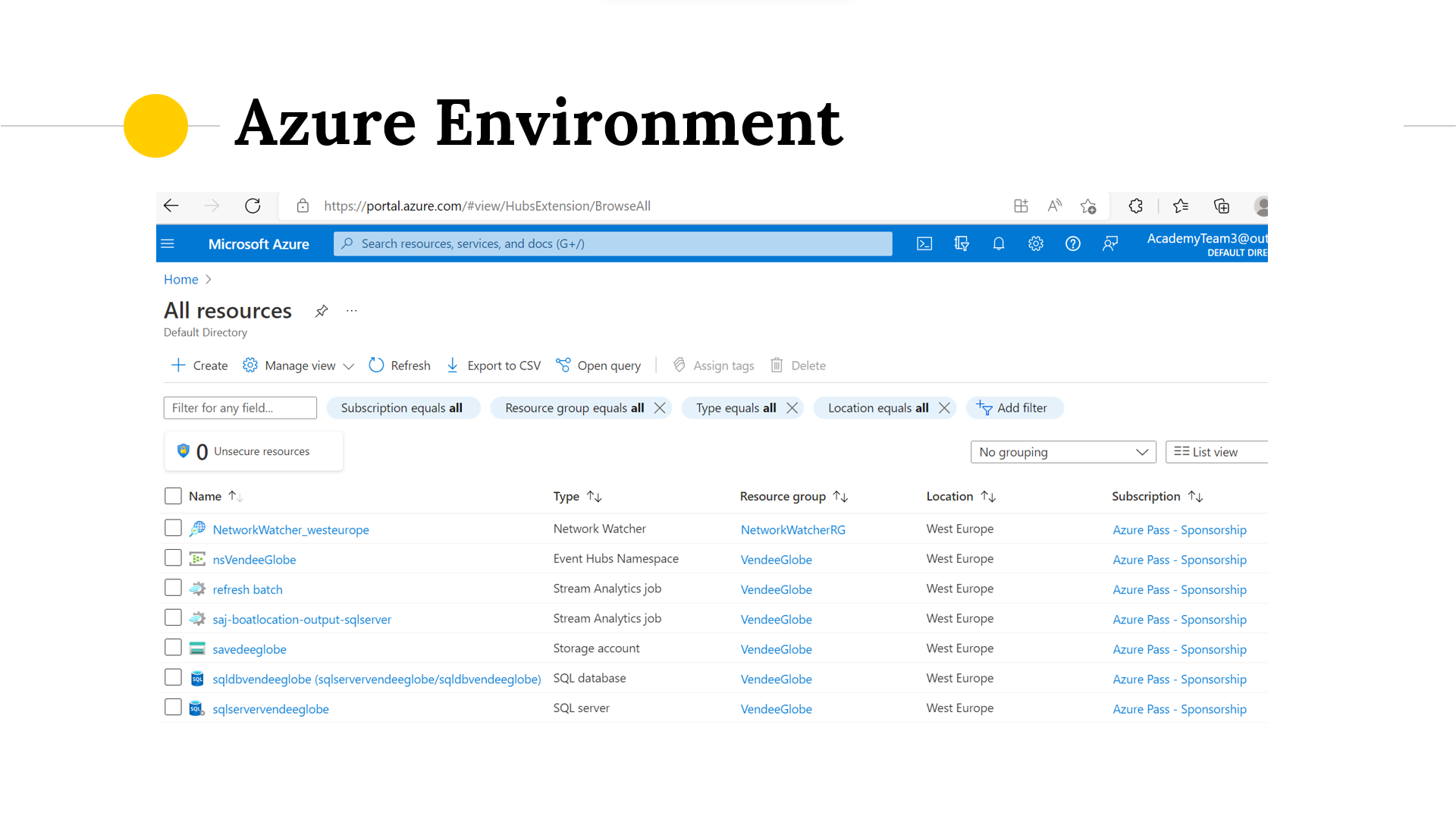Sort by the Location column header
1456x819 pixels.
coord(961,496)
